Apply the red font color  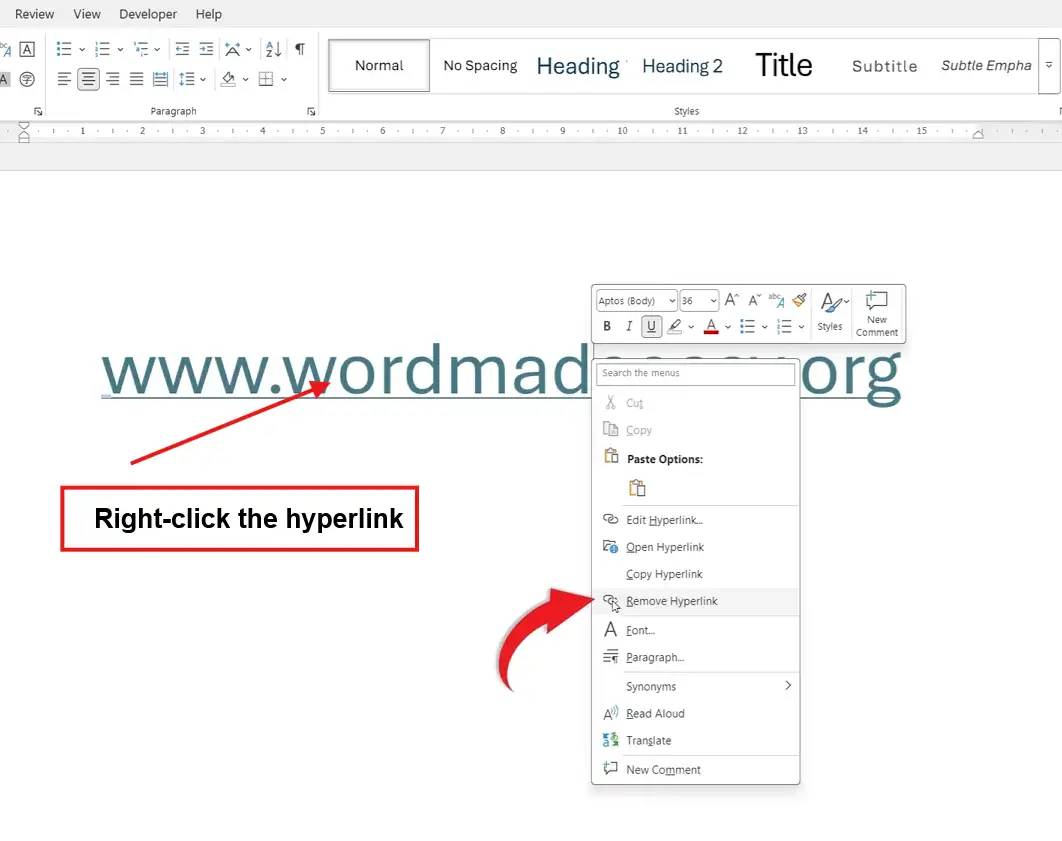711,326
